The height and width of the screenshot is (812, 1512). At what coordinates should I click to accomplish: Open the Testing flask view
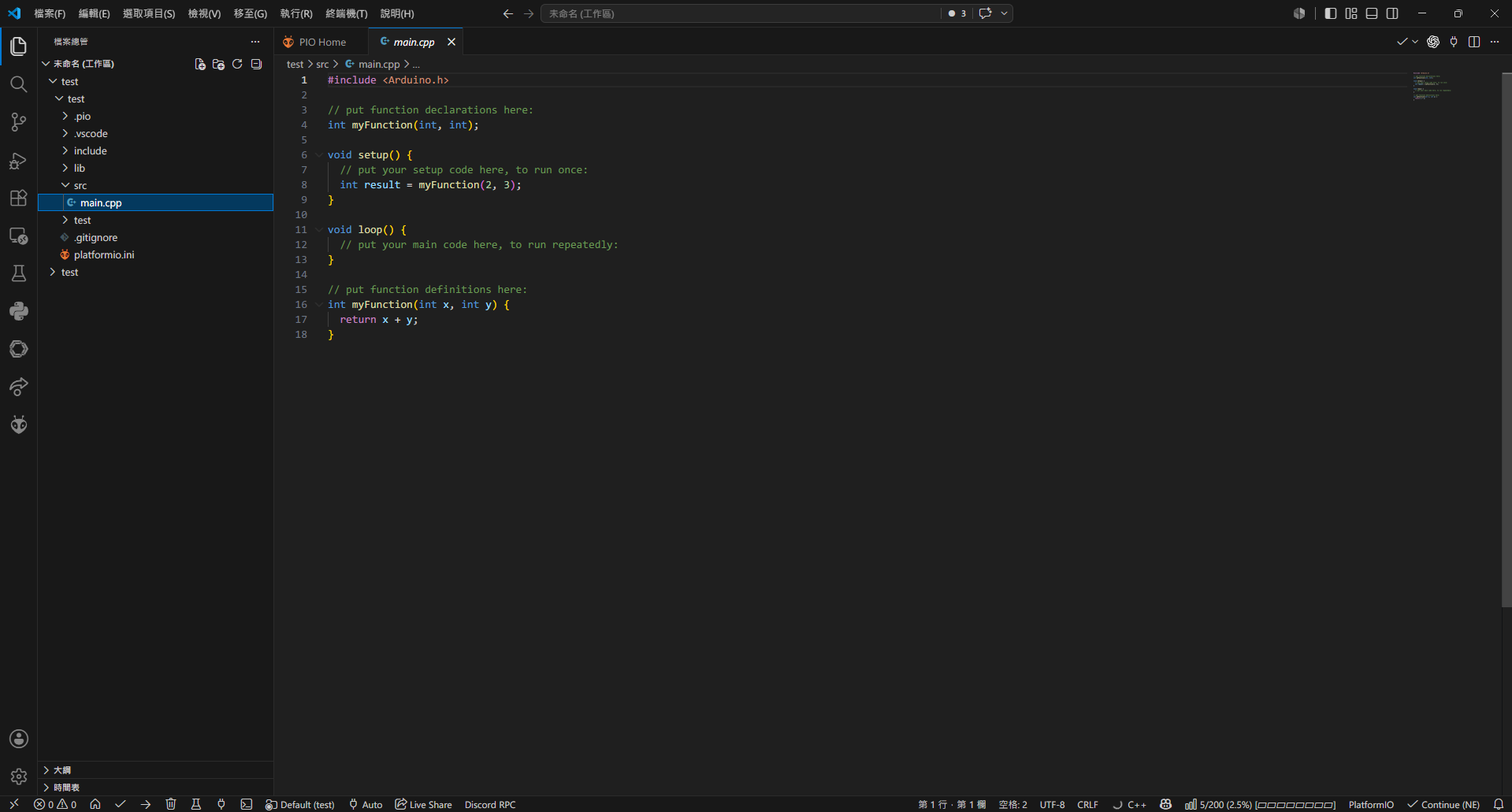(18, 273)
